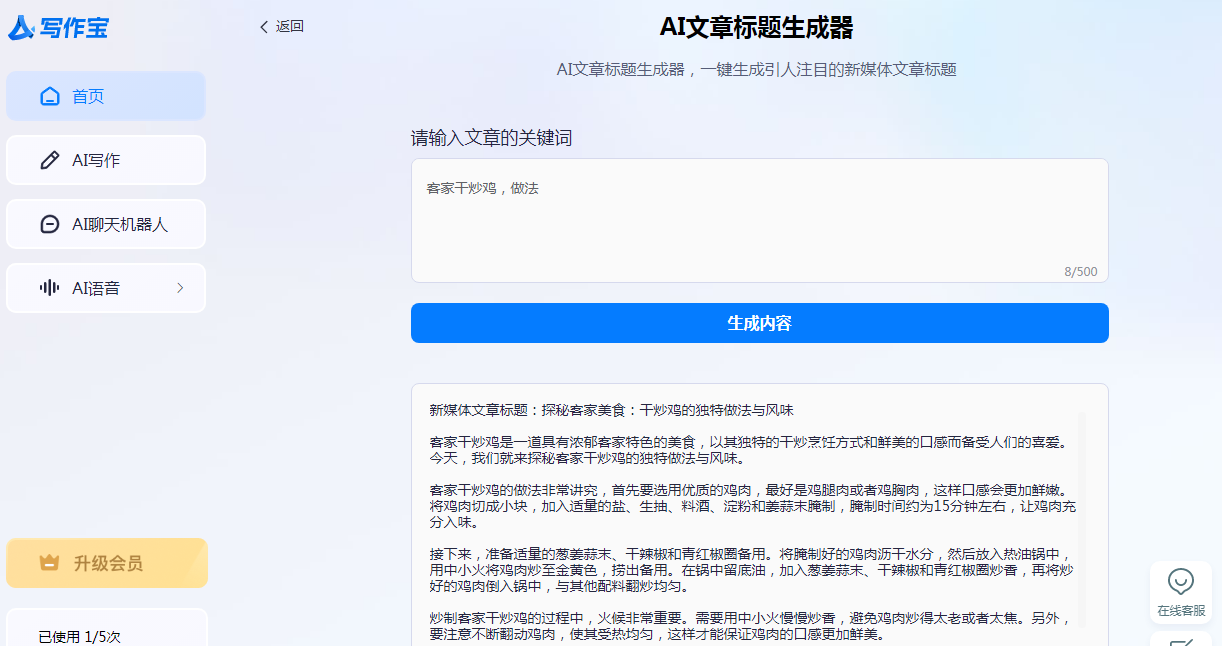The height and width of the screenshot is (646, 1222).
Task: Click the feedback edit icon below 在线客服
Action: [x=1181, y=641]
